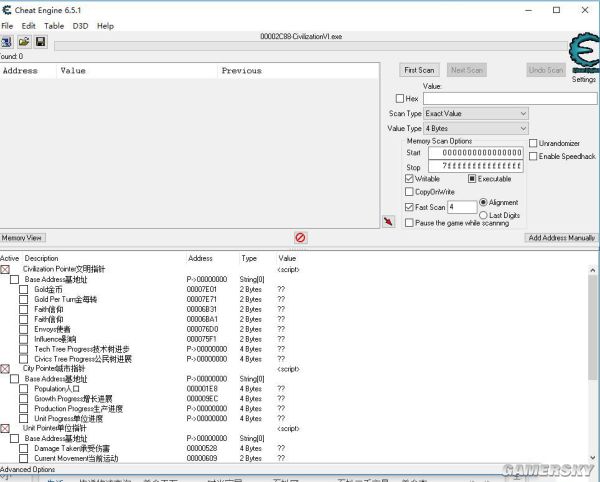Activate the Unit Pointer script checkbox
Viewport: 600px width, 482px height.
click(5, 428)
